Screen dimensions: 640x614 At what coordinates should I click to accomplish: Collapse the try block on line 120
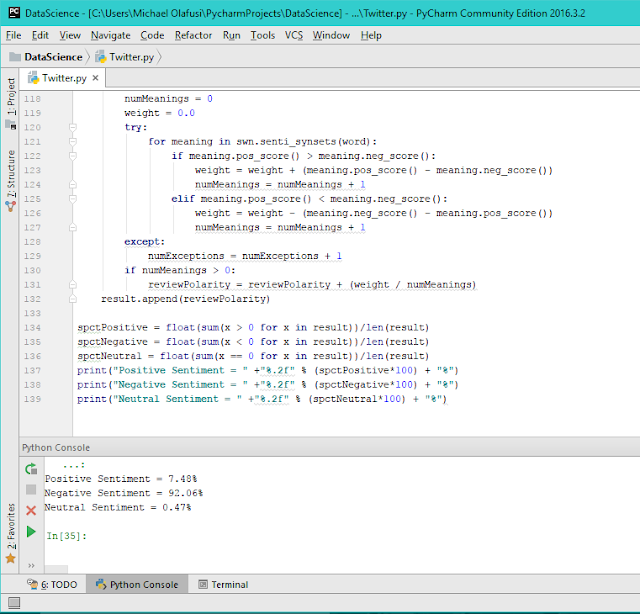73,127
